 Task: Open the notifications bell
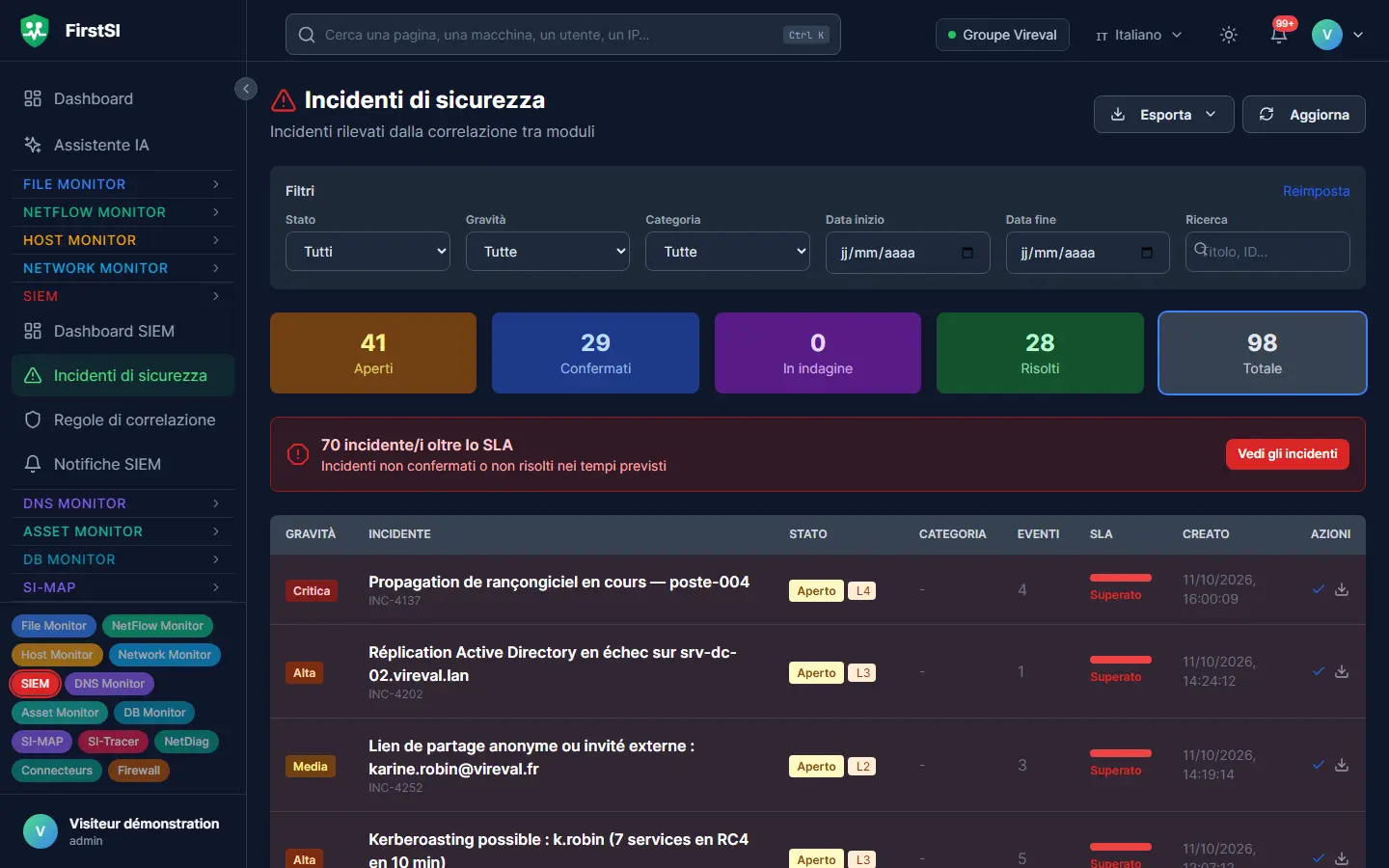pos(1279,35)
